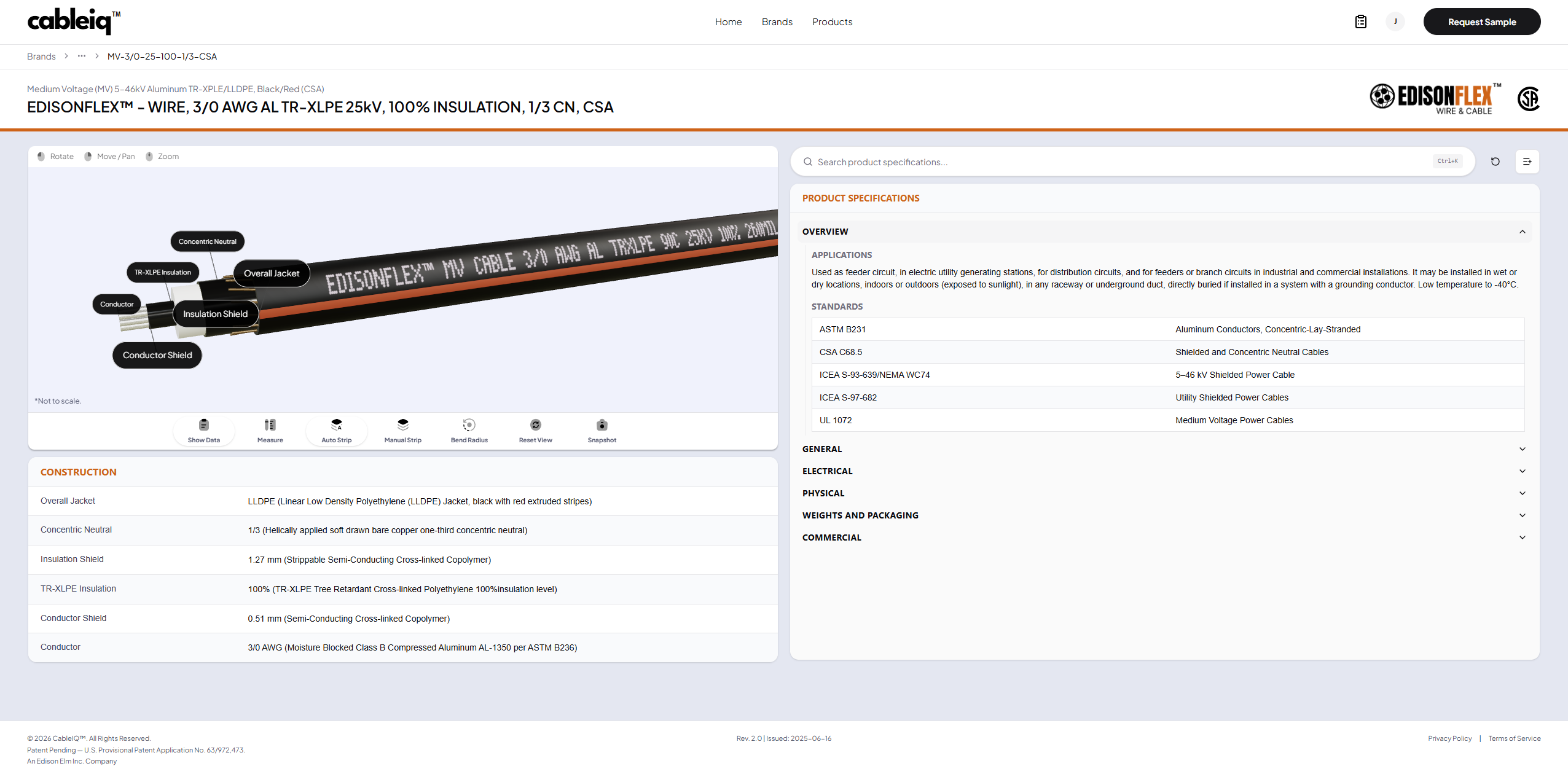This screenshot has height=774, width=1568.
Task: Collapse the Overview section
Action: [1522, 232]
